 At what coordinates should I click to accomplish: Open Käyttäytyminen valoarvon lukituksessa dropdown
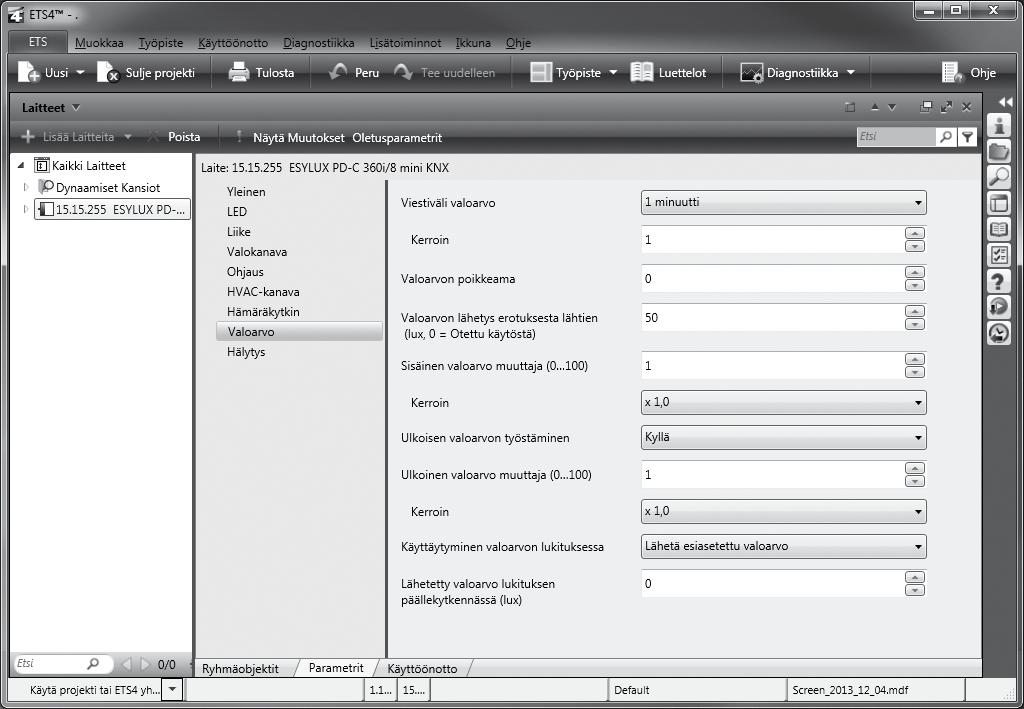(784, 546)
